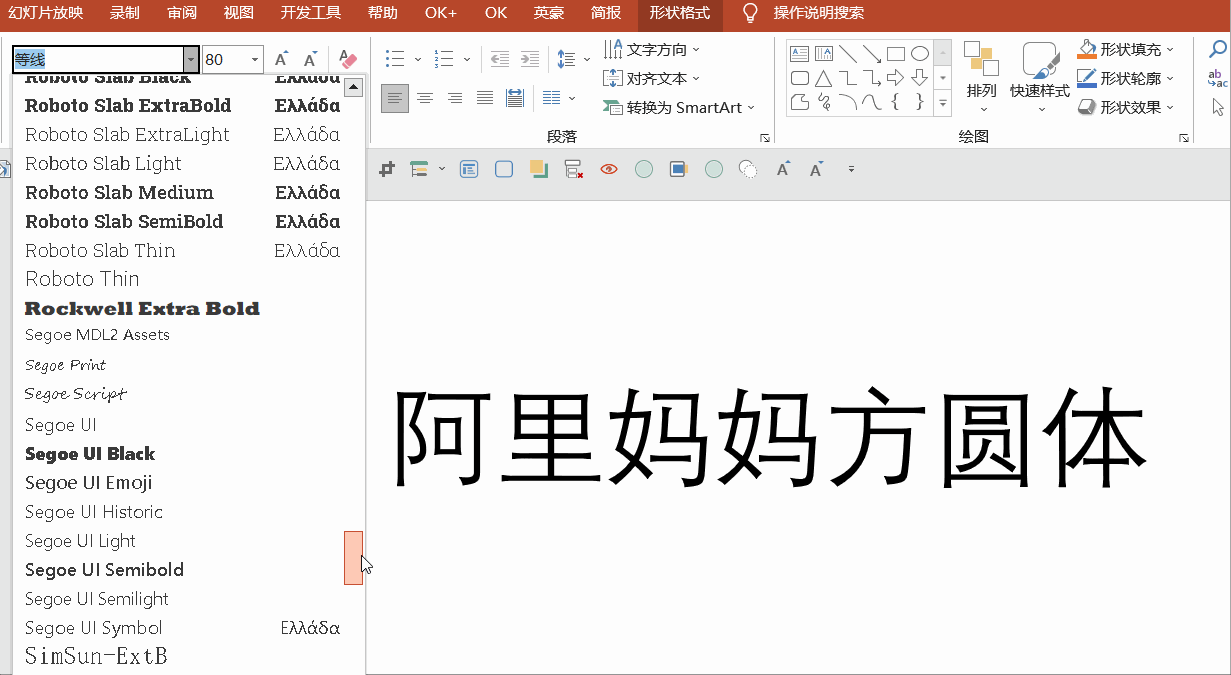
Task: Toggle align text left
Action: 395,98
